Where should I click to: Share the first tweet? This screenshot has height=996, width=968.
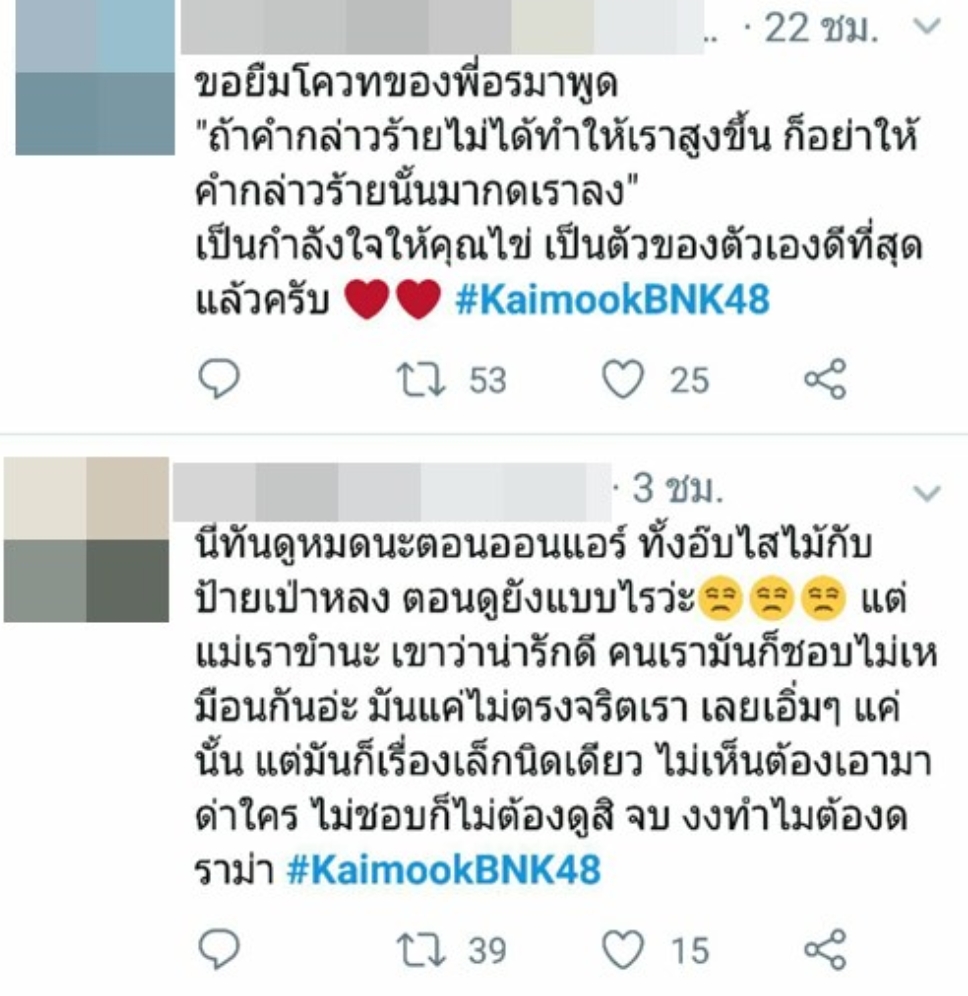pyautogui.click(x=825, y=379)
